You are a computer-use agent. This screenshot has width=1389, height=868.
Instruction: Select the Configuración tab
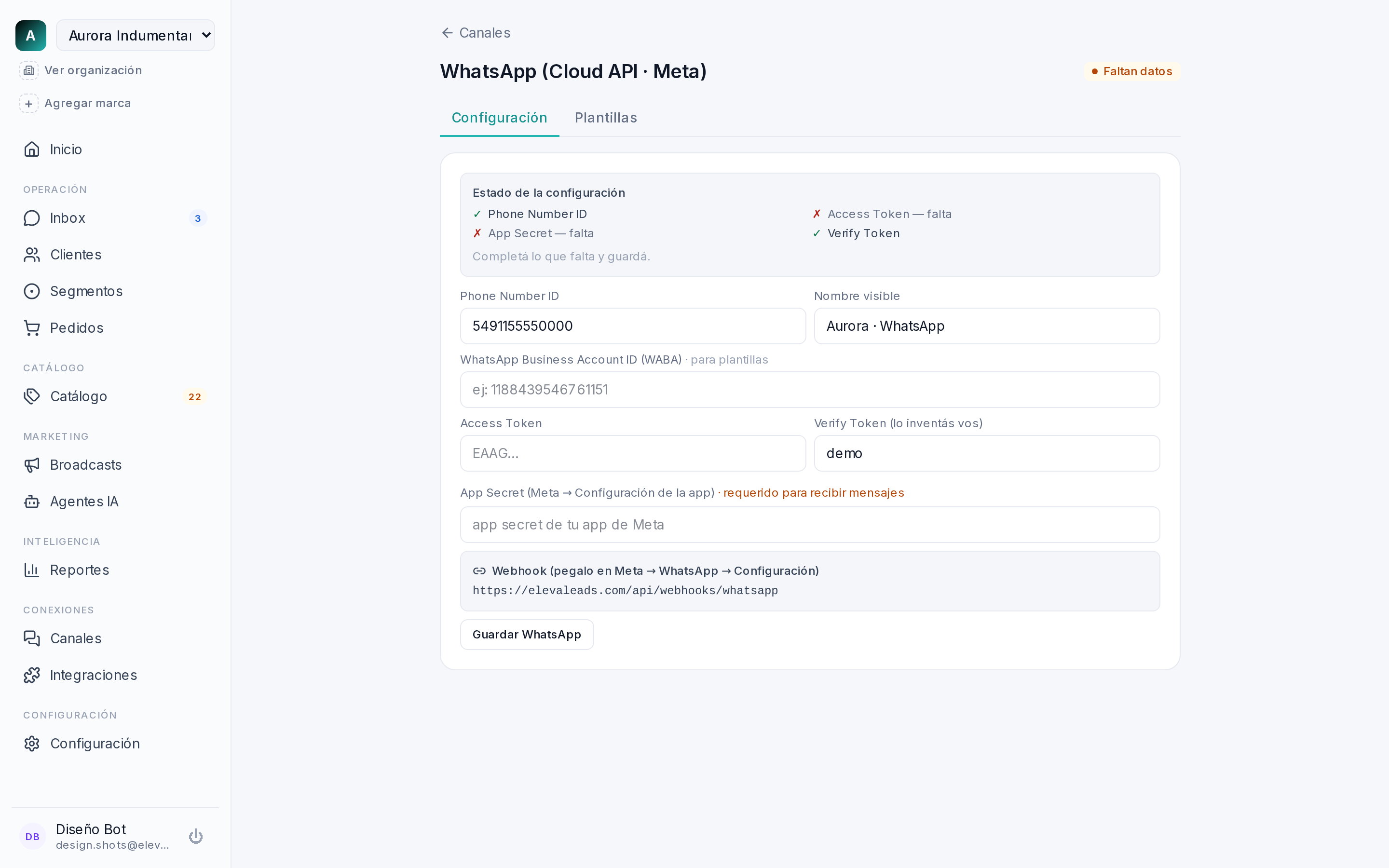(499, 118)
